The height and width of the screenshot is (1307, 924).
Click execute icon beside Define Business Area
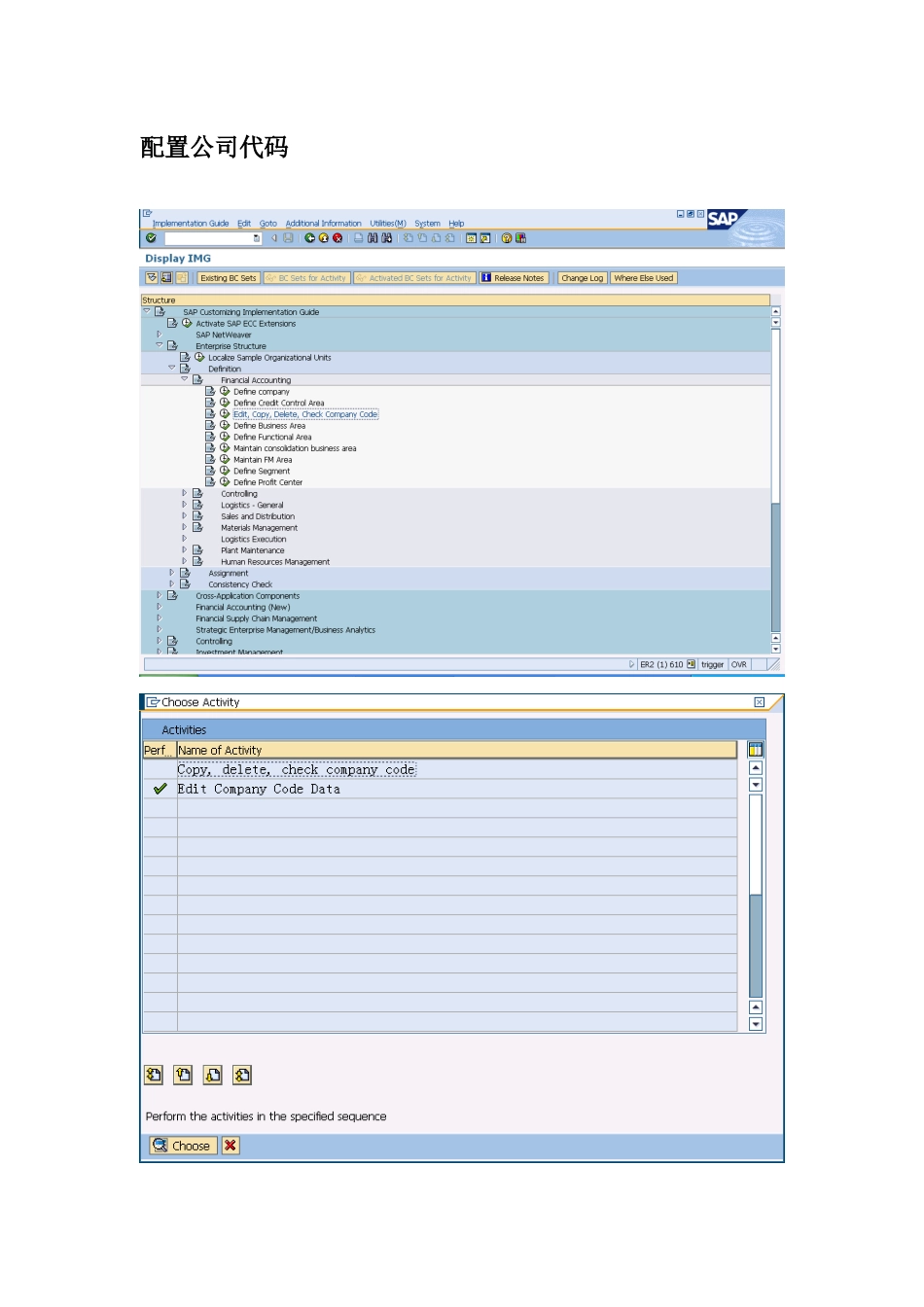click(x=225, y=425)
